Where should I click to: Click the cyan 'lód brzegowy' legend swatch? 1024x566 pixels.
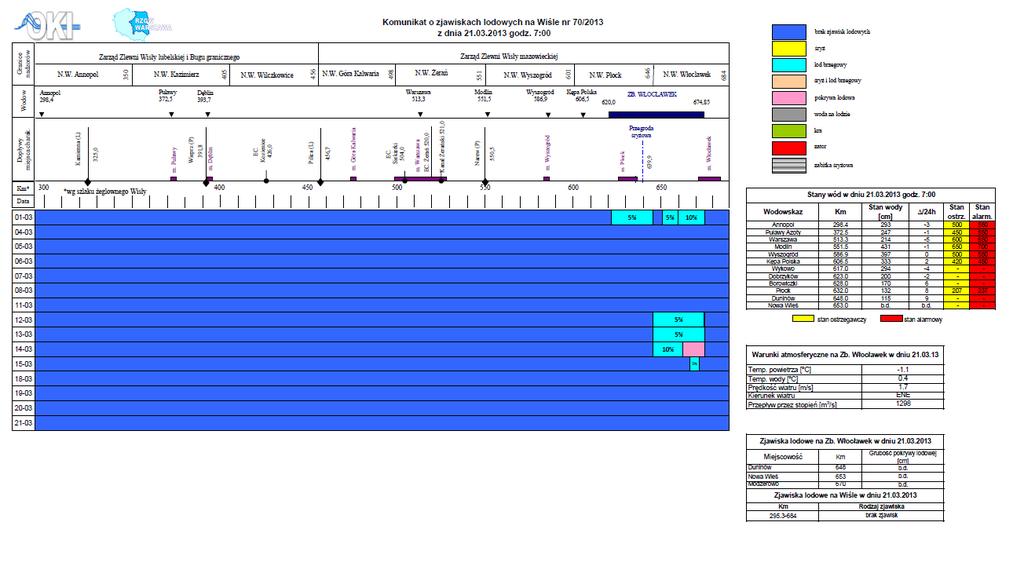789,65
